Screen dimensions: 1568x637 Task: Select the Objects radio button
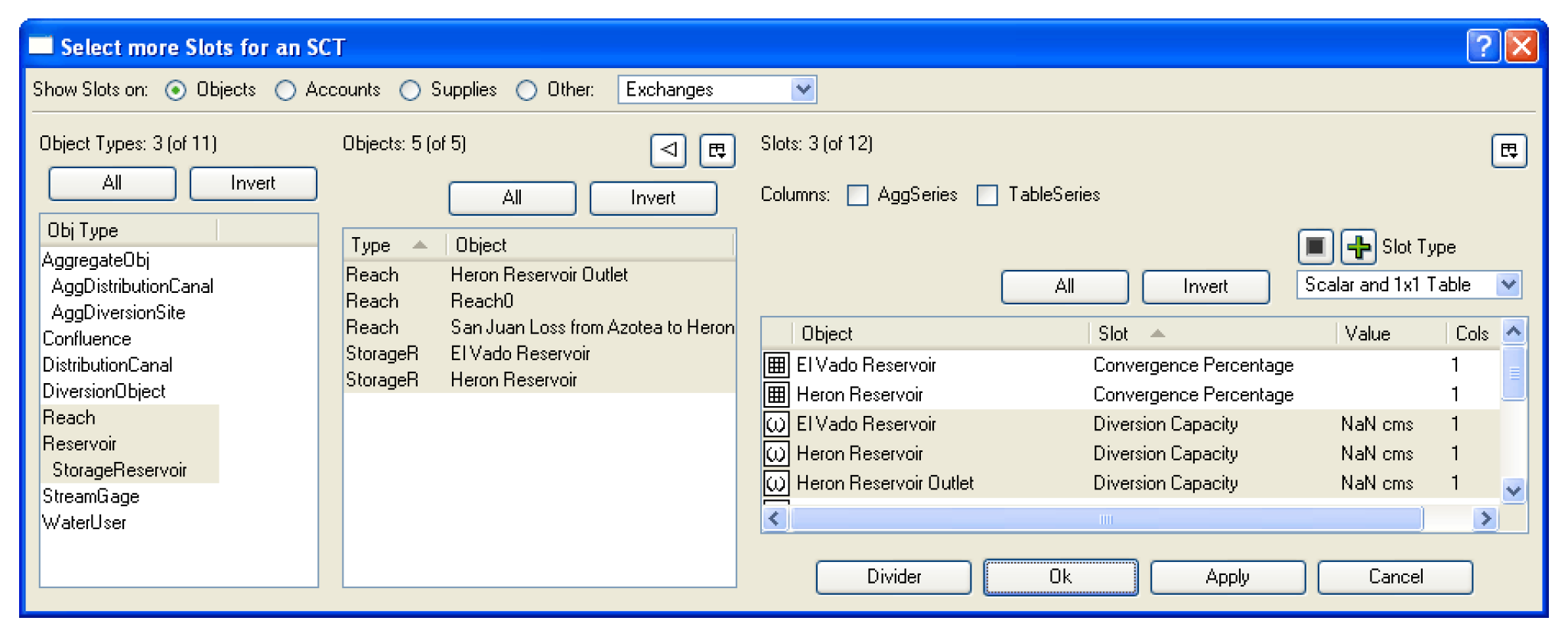click(x=176, y=90)
